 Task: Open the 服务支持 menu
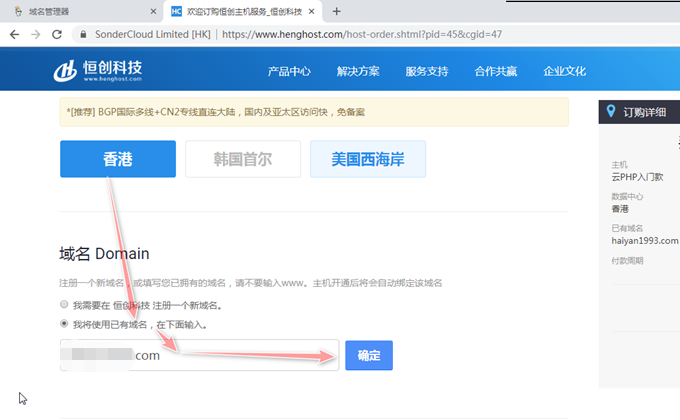click(x=427, y=71)
